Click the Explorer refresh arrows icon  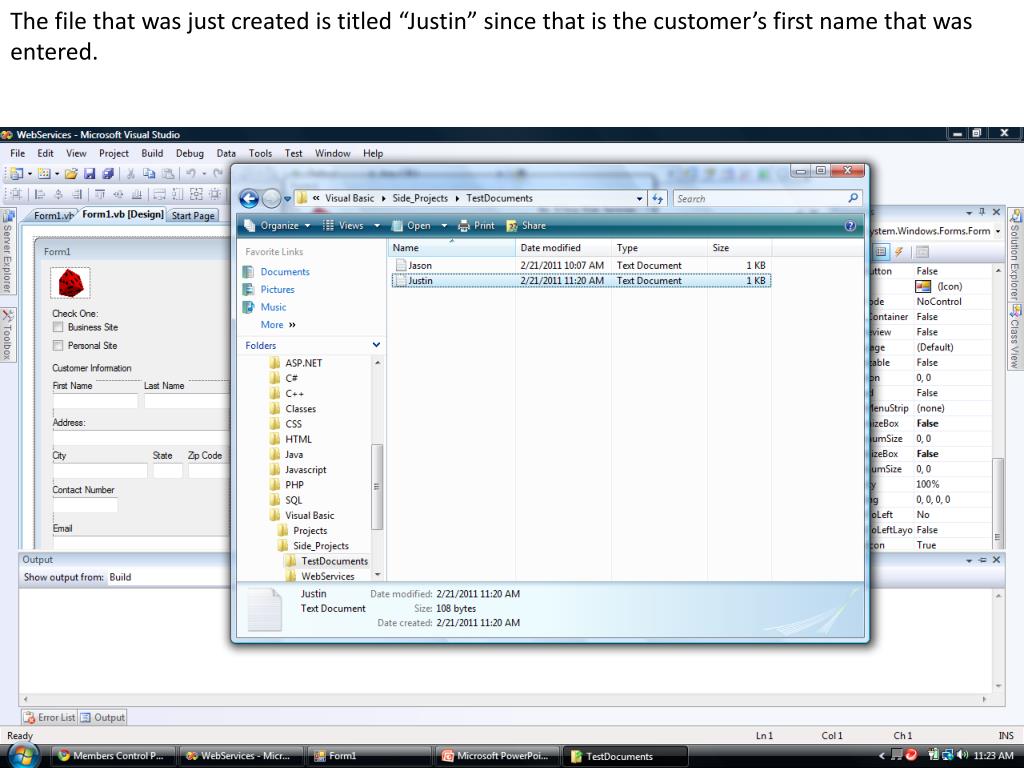[658, 199]
